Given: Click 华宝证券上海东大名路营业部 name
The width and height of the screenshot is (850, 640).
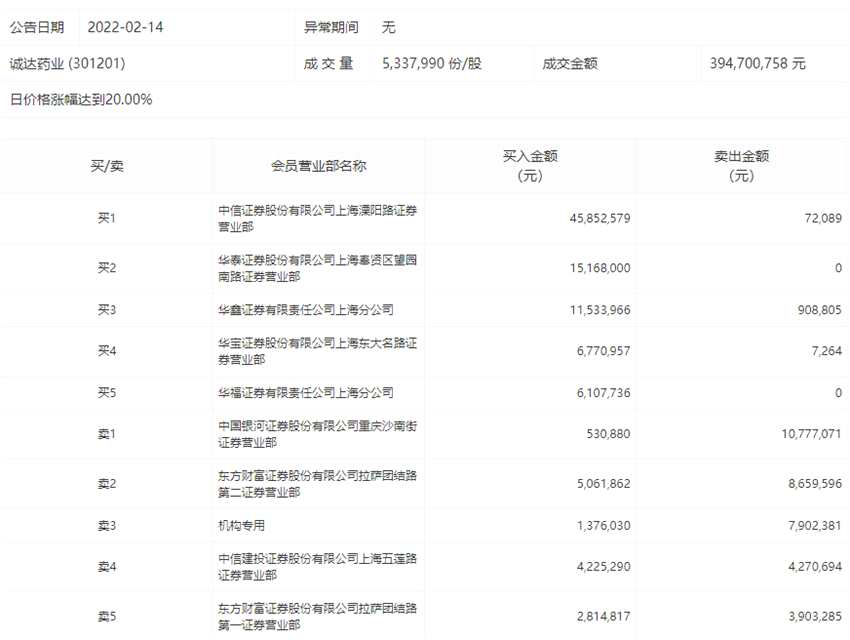Looking at the screenshot, I should [318, 351].
